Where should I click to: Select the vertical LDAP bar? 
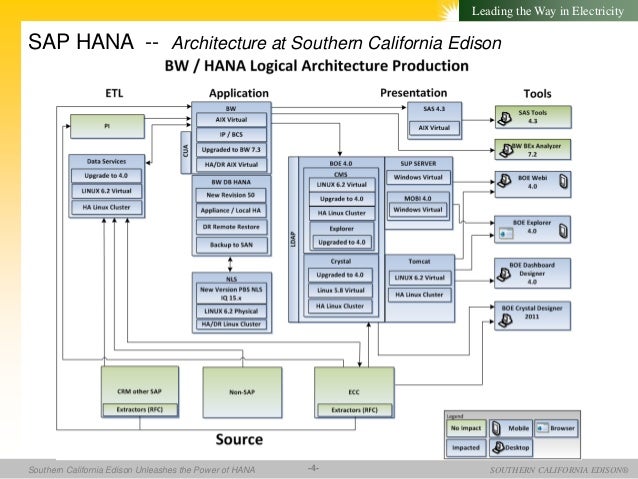pyautogui.click(x=293, y=239)
